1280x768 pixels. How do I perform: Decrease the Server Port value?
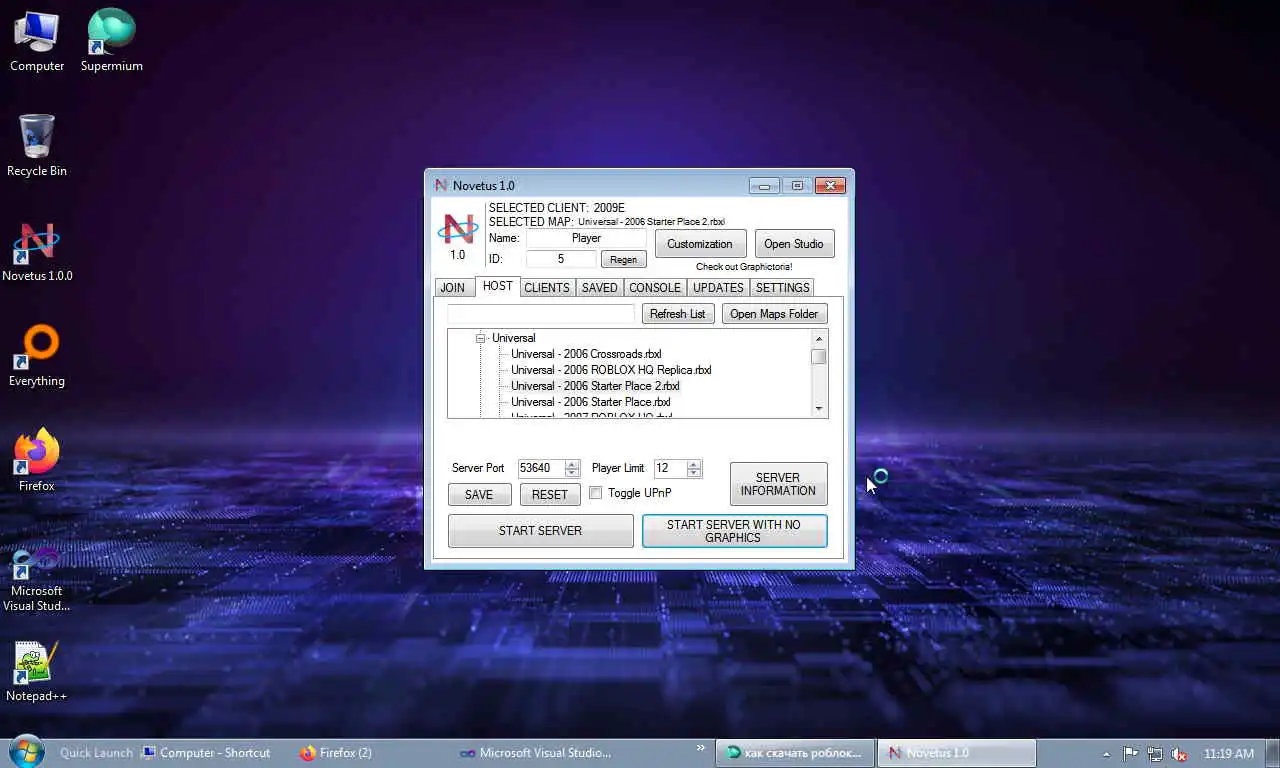pos(572,472)
